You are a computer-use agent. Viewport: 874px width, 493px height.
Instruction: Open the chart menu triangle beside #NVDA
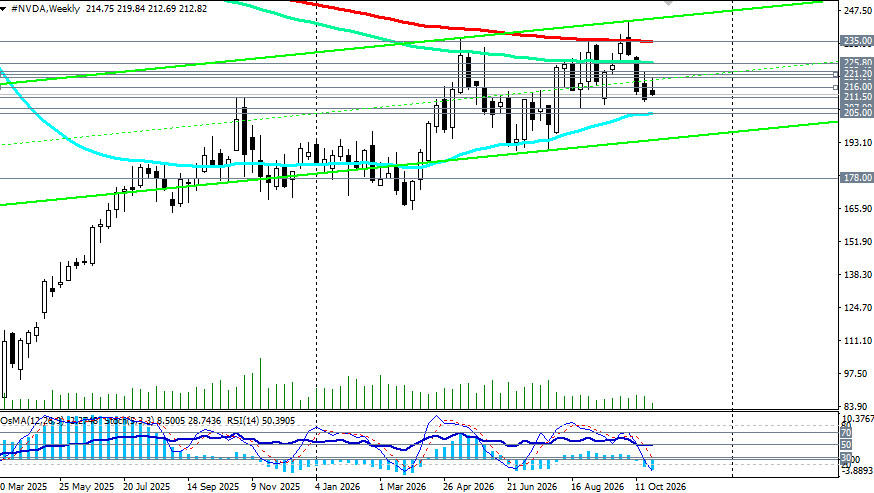[3, 9]
